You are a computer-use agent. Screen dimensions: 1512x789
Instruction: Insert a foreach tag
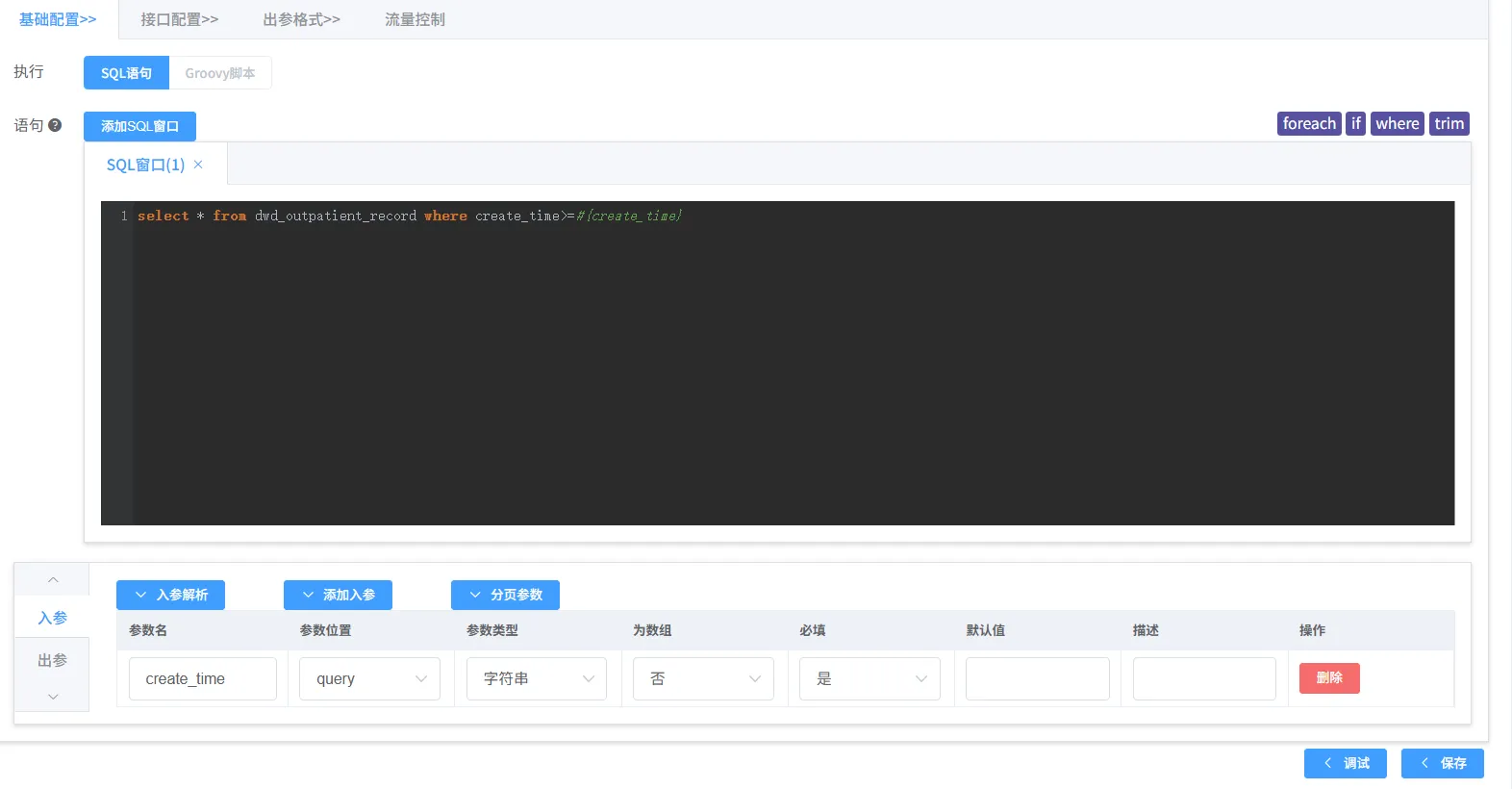coord(1309,123)
